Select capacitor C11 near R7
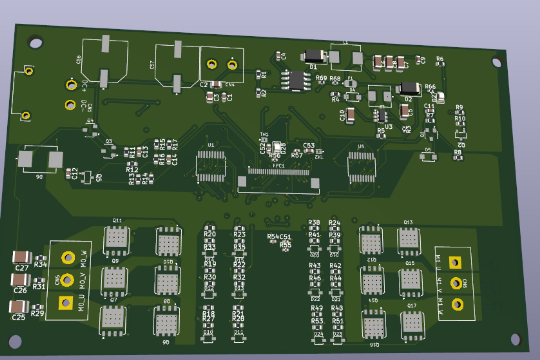Viewport: 540px width, 360px height. coord(429,110)
